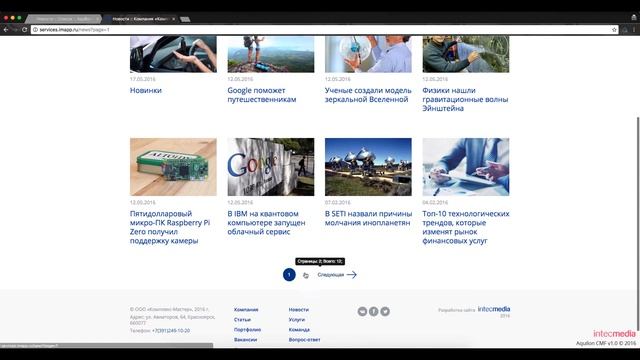Go back with the browser back arrow
Viewport: 640px width, 360px height.
pos(6,29)
